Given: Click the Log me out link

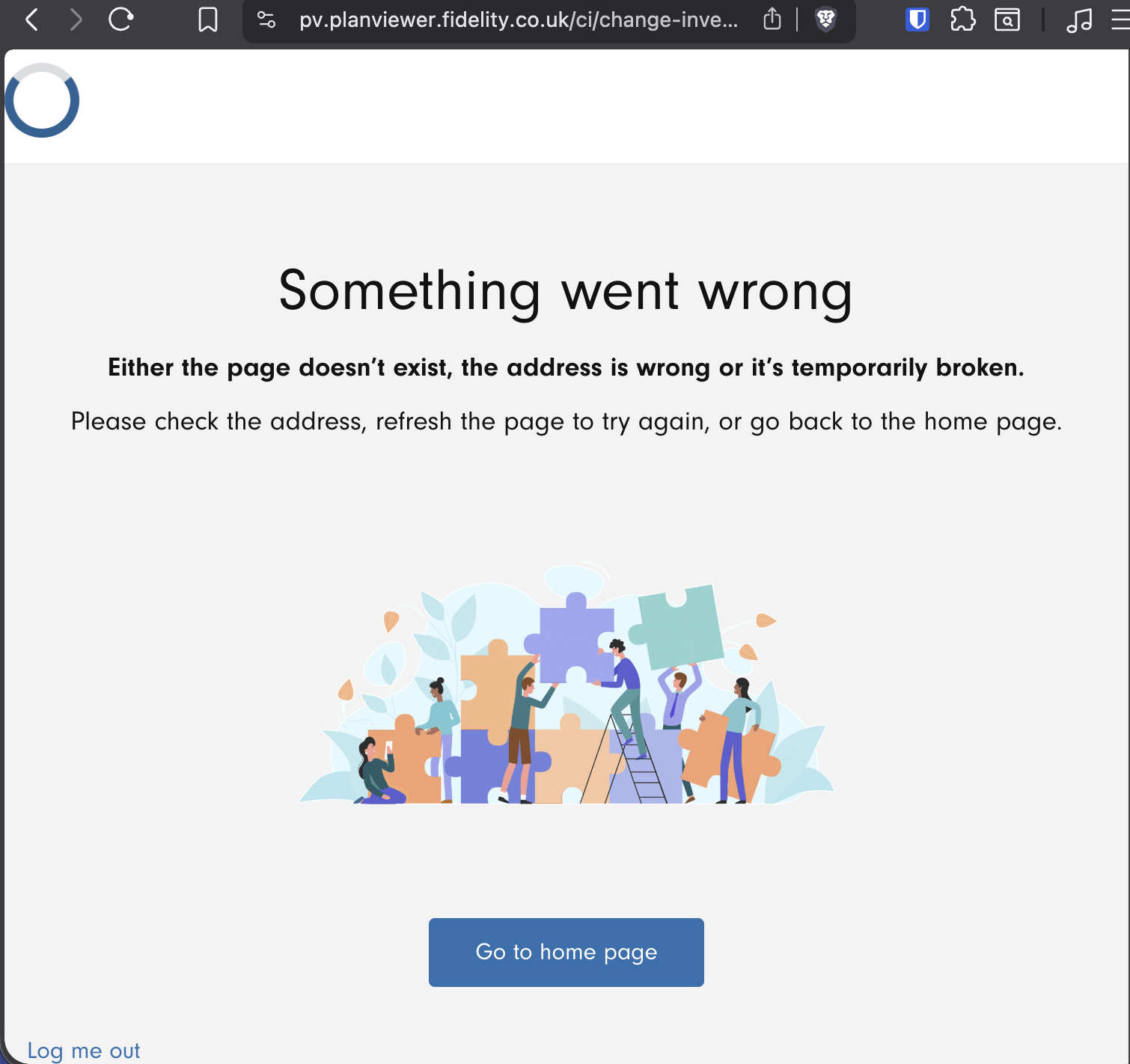Looking at the screenshot, I should [x=83, y=1051].
